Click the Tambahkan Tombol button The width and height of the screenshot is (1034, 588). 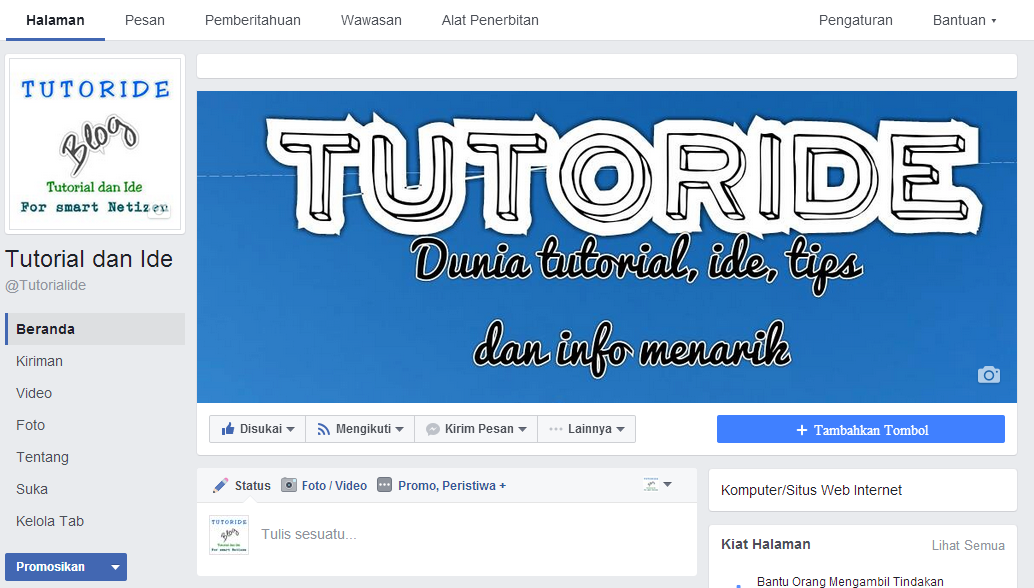[860, 428]
